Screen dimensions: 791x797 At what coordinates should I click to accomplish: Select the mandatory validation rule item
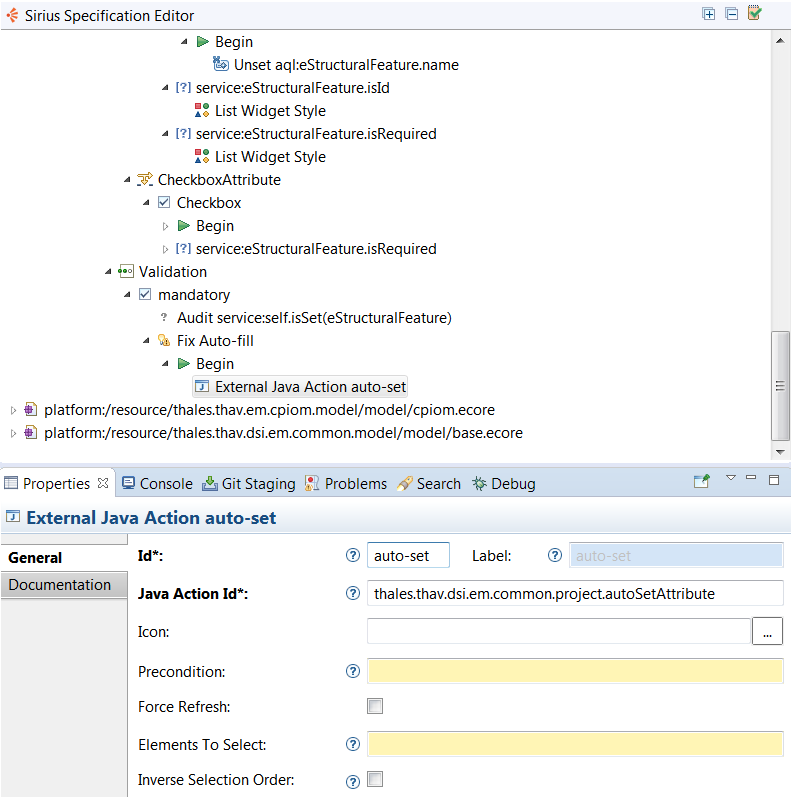[194, 295]
